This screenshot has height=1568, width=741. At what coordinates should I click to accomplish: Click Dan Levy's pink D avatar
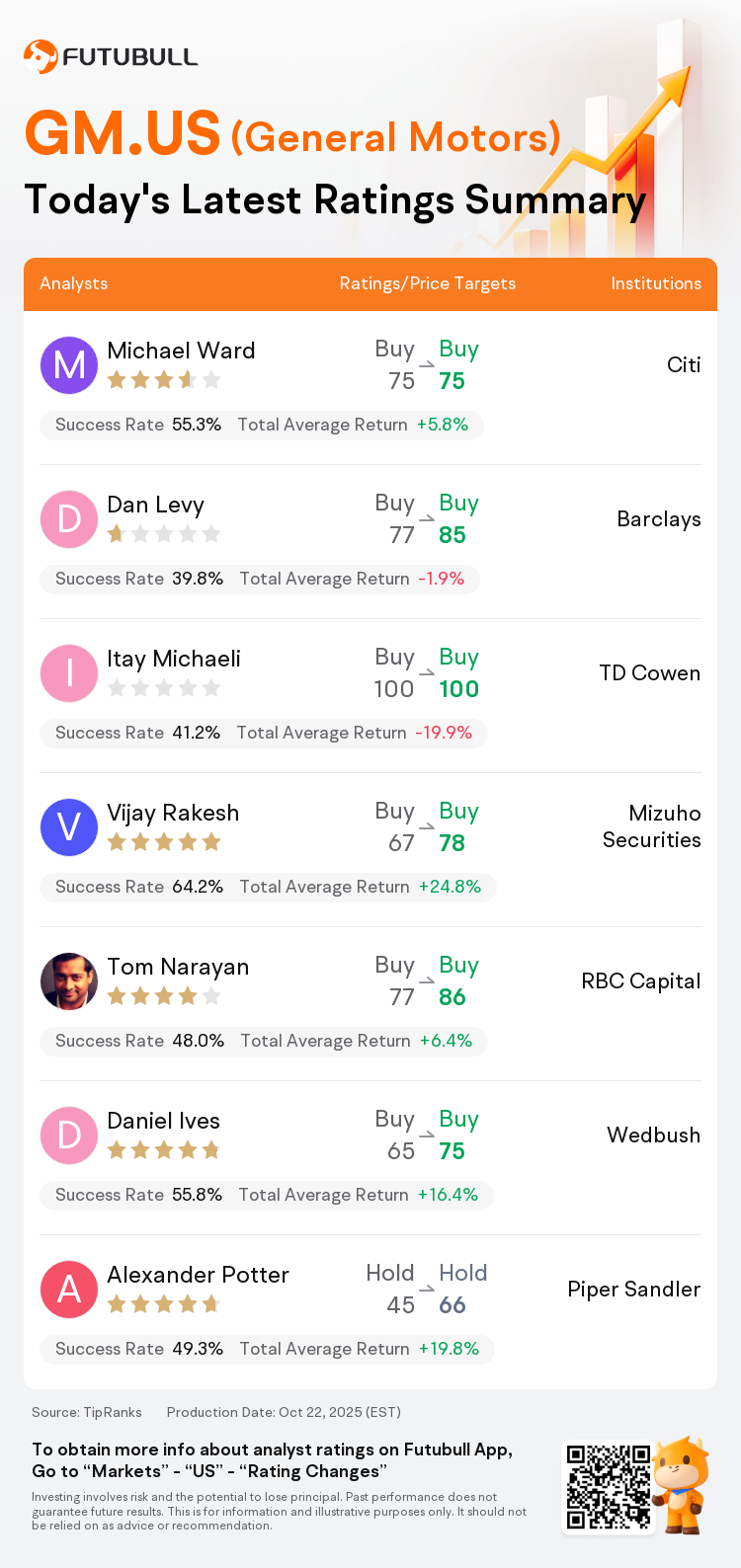(x=69, y=518)
